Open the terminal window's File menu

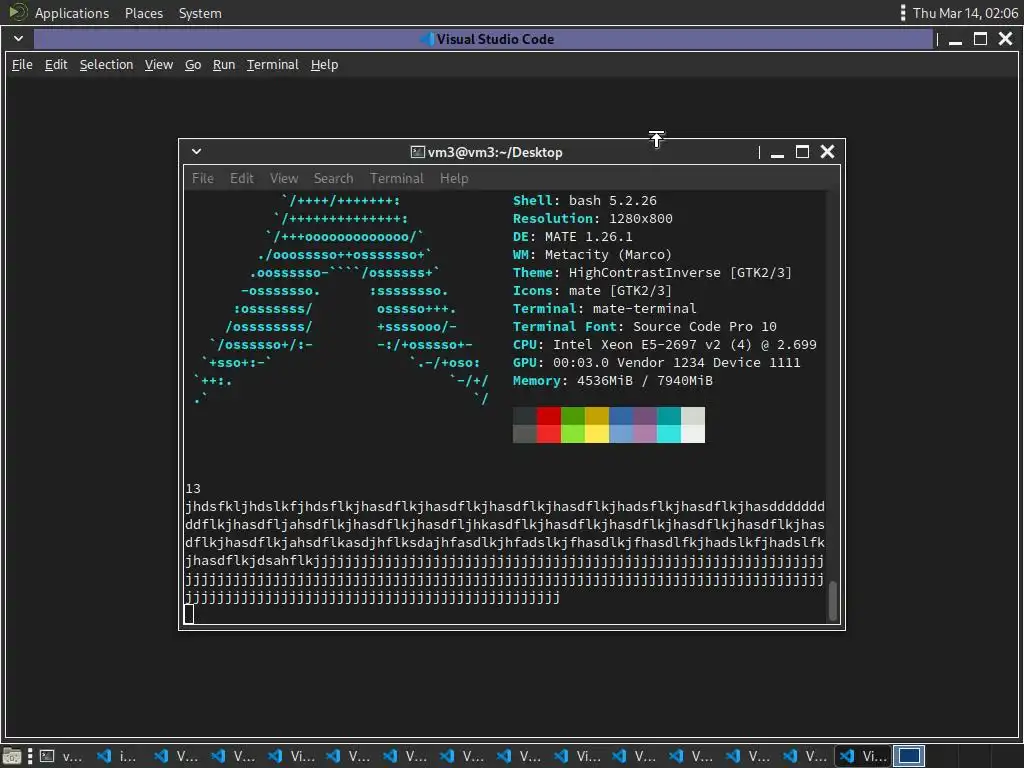tap(202, 178)
